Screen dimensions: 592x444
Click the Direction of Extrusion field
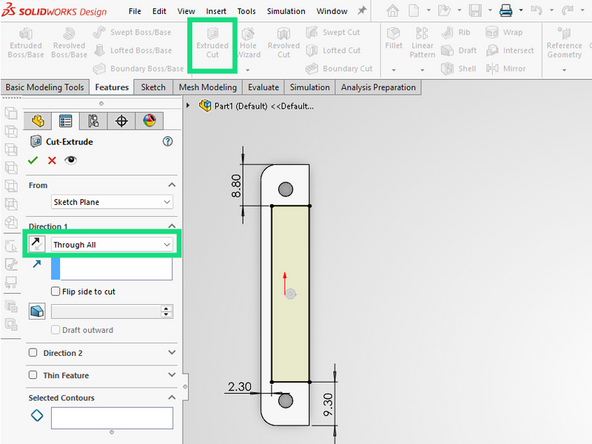pos(112,268)
